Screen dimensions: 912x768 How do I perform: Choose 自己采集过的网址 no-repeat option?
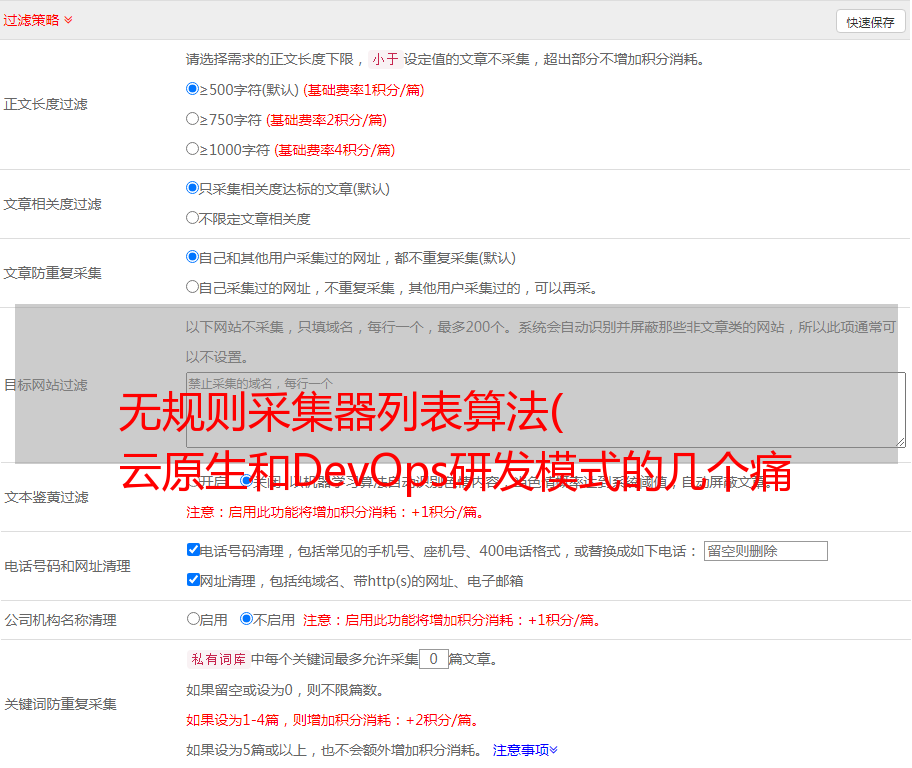193,287
